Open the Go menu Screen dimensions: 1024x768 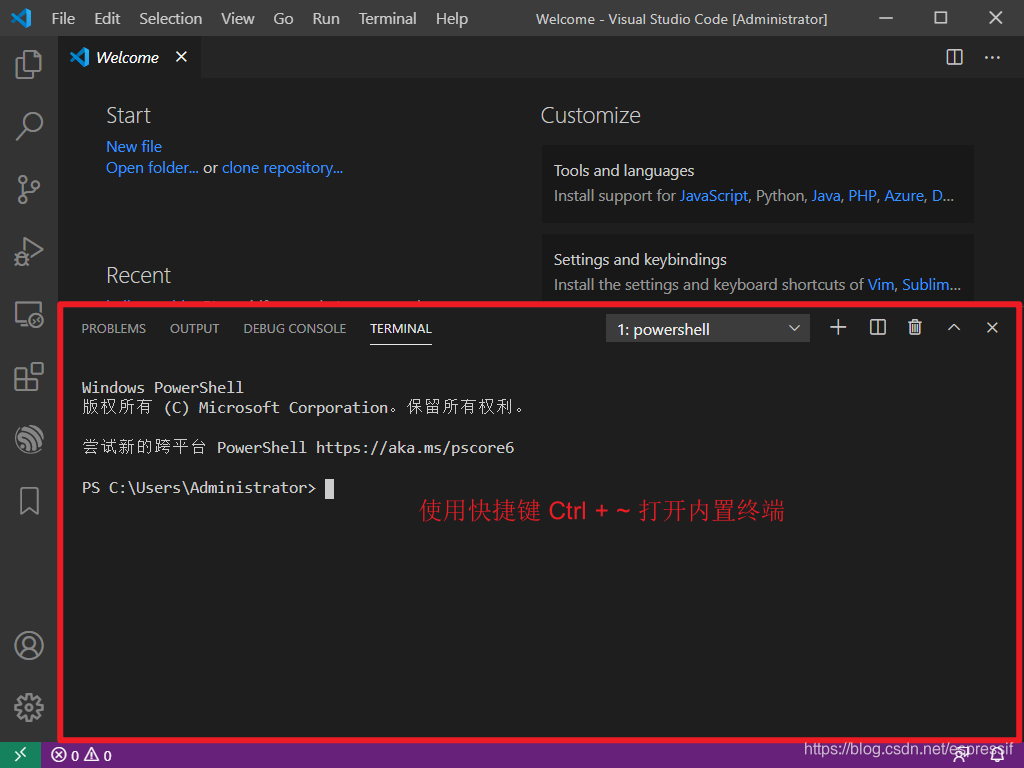pyautogui.click(x=283, y=19)
